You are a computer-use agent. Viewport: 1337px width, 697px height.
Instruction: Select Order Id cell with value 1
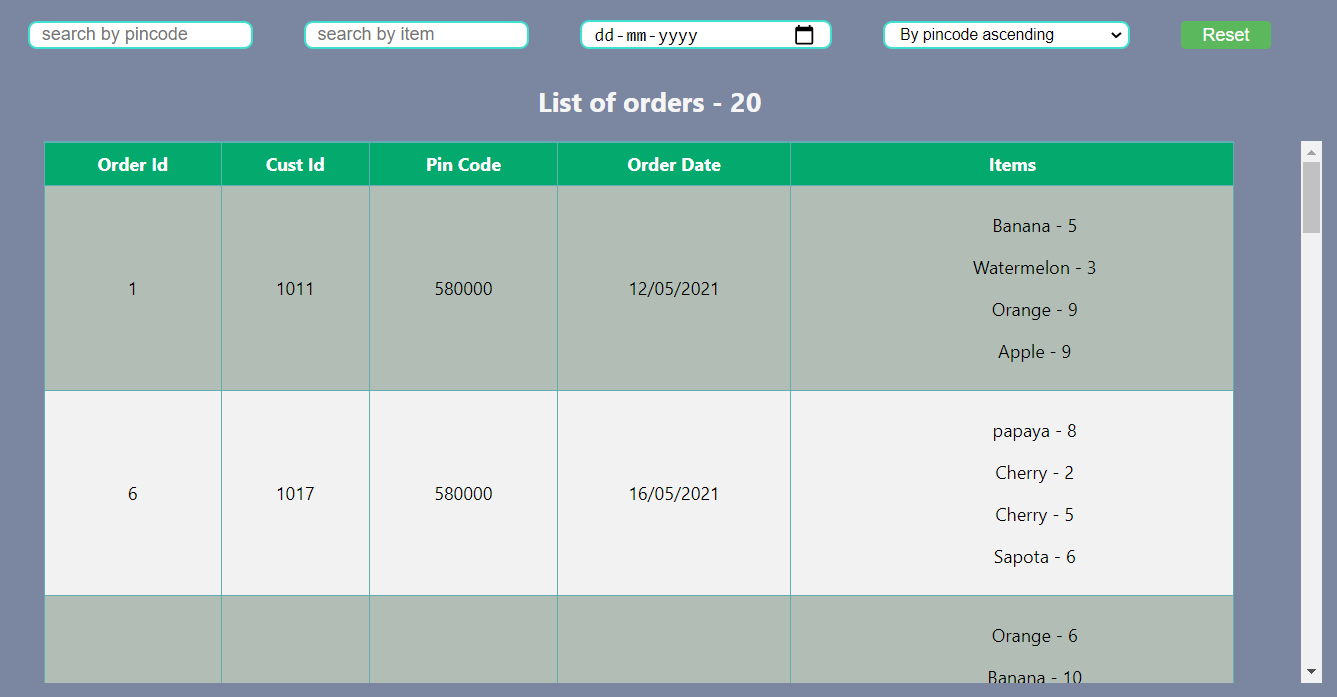[x=133, y=289]
